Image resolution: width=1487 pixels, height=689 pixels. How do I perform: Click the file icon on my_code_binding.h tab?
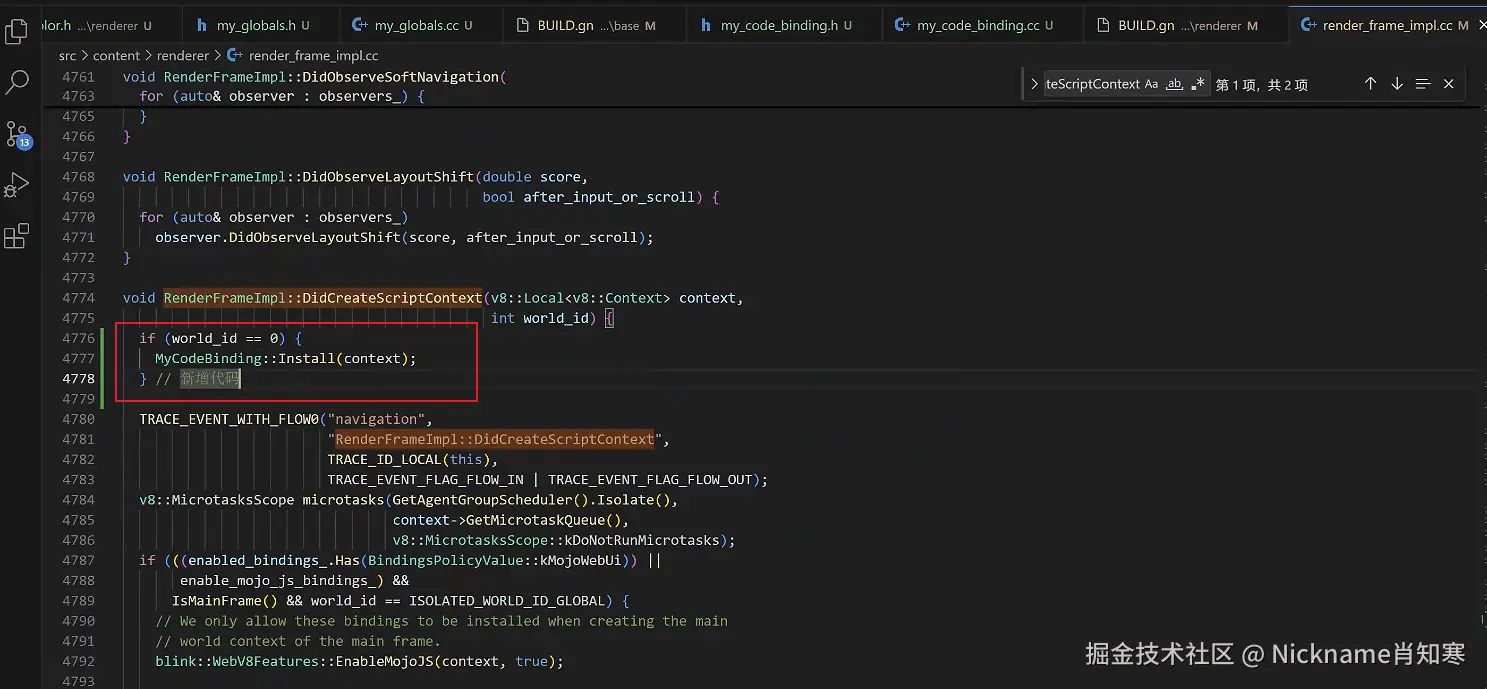(x=706, y=25)
